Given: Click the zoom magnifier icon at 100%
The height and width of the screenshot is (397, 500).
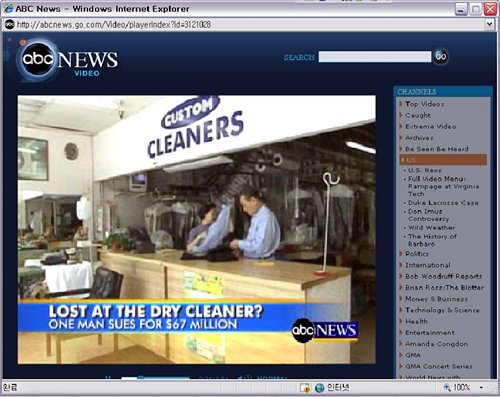Looking at the screenshot, I should (x=447, y=388).
